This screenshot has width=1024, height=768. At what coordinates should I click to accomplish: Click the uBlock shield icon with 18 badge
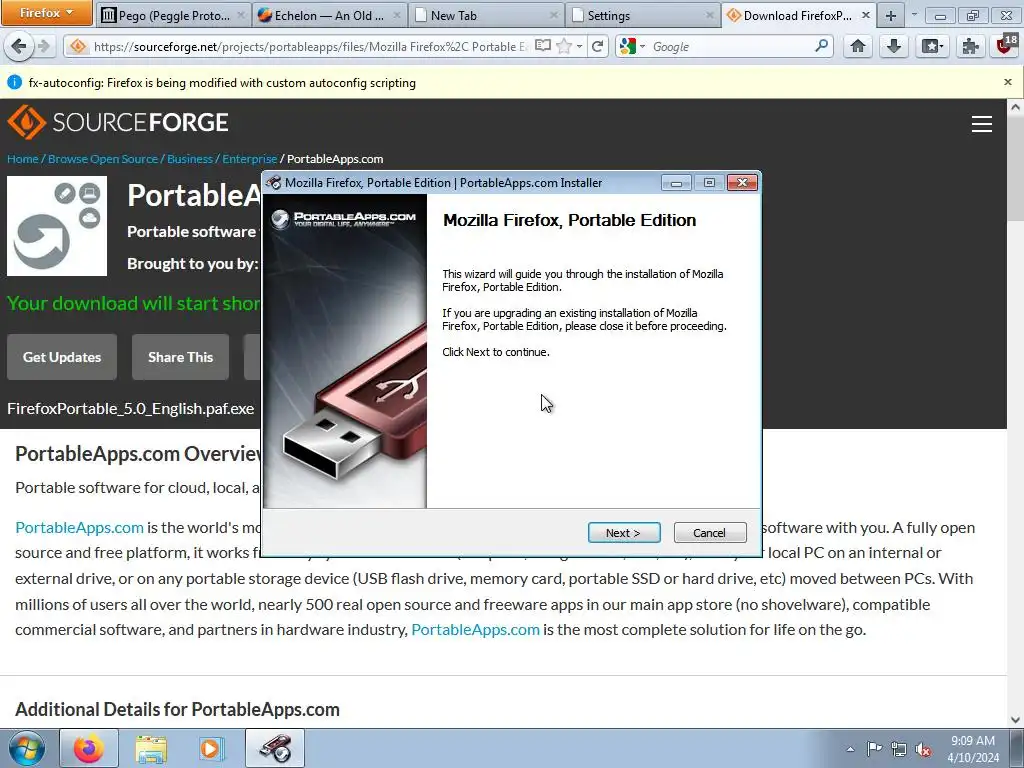(1007, 44)
